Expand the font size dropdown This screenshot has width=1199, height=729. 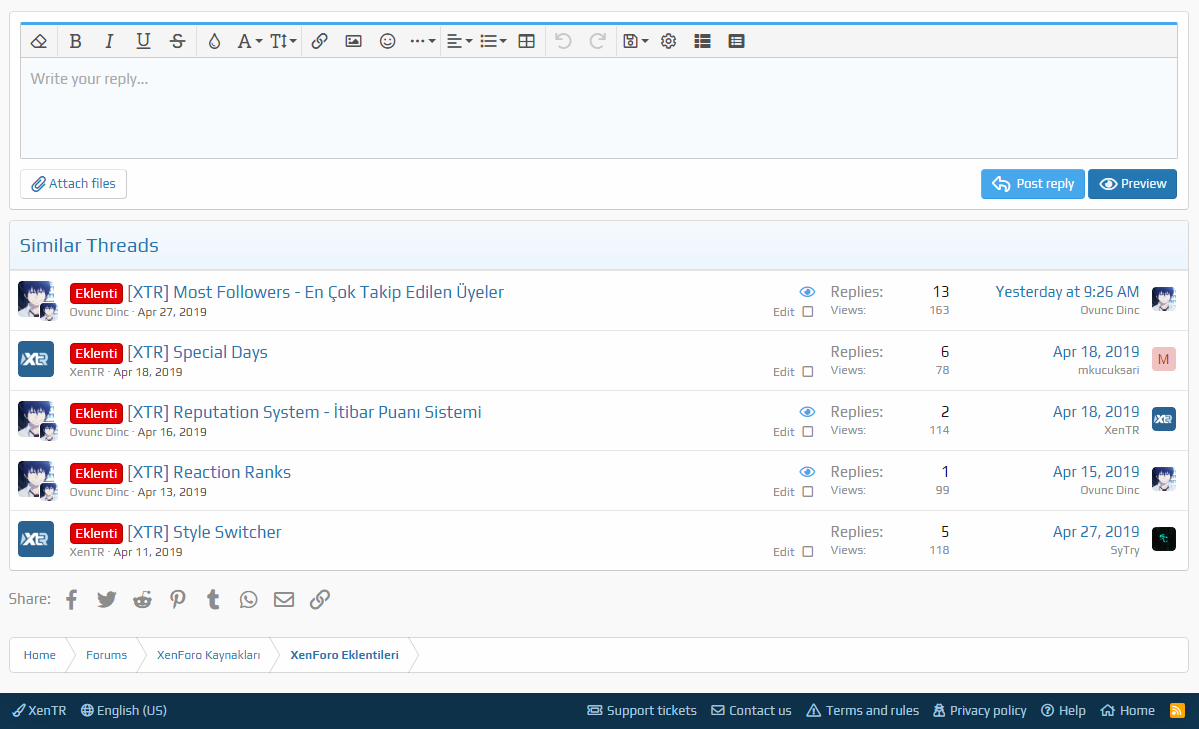[x=283, y=41]
